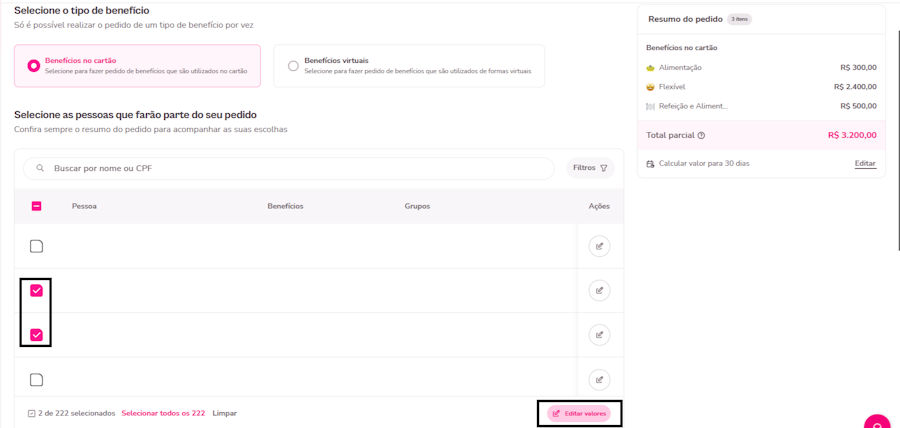Check the first person row checkbox
The height and width of the screenshot is (428, 900).
[37, 246]
